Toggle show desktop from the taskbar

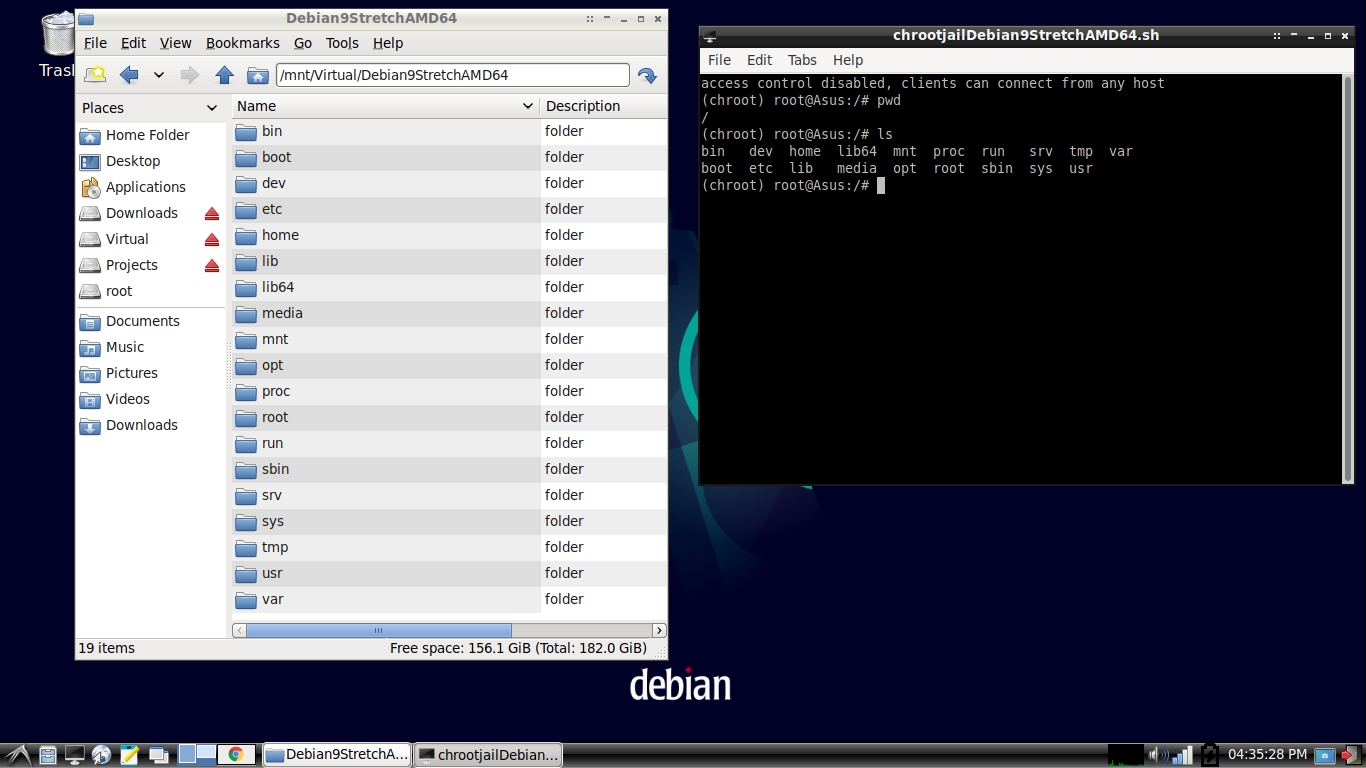tap(74, 755)
